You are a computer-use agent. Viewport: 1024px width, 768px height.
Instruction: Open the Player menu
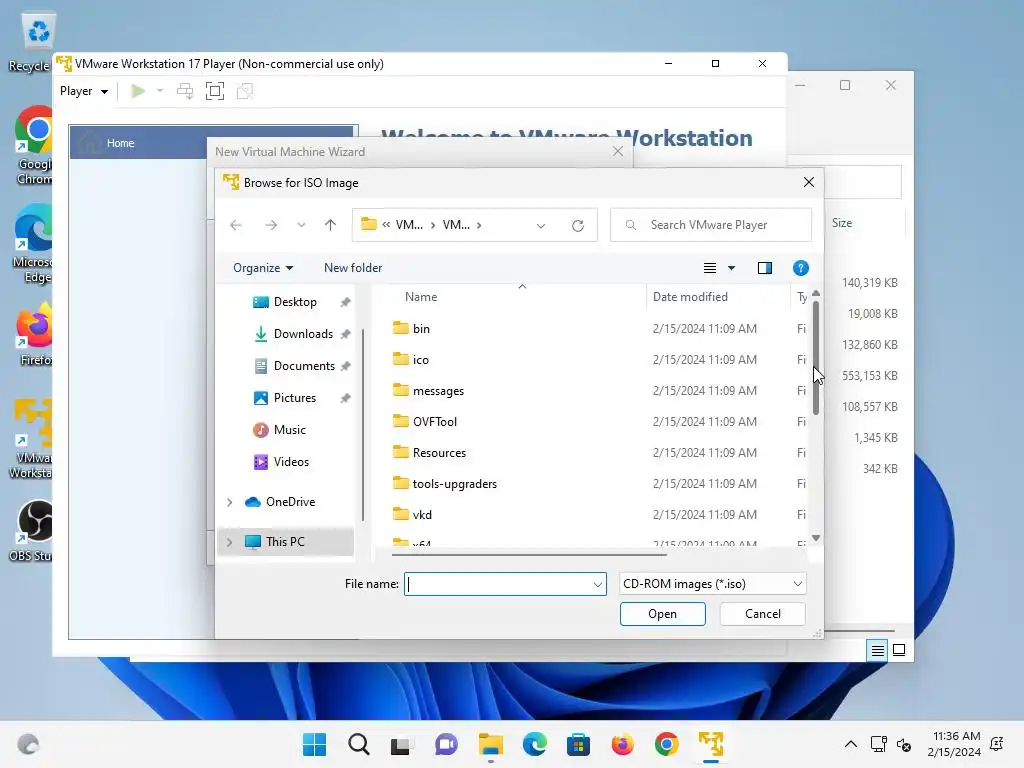pyautogui.click(x=84, y=91)
